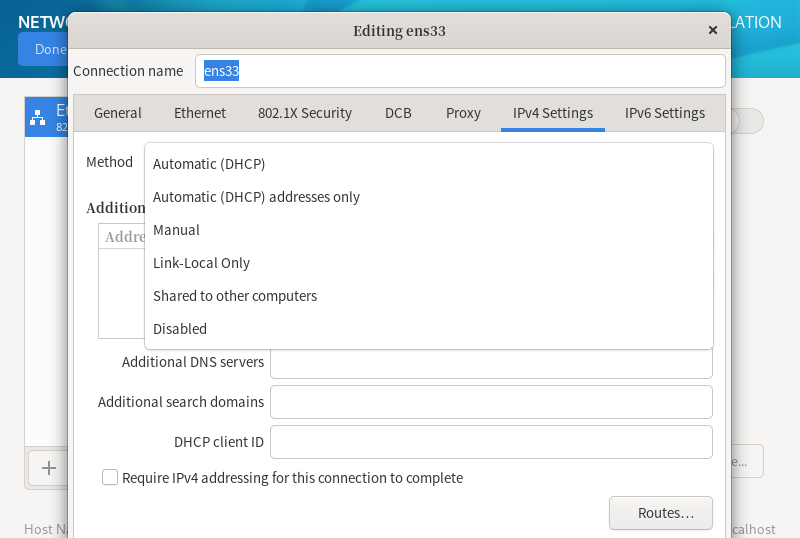This screenshot has height=538, width=800.
Task: Click the Connection name field
Action: 460,71
